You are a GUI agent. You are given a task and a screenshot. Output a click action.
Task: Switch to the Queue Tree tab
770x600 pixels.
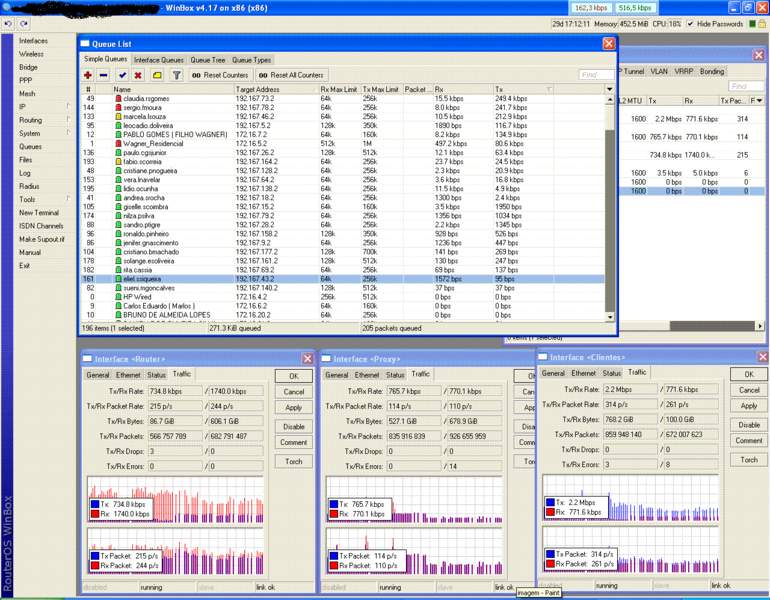pos(208,60)
